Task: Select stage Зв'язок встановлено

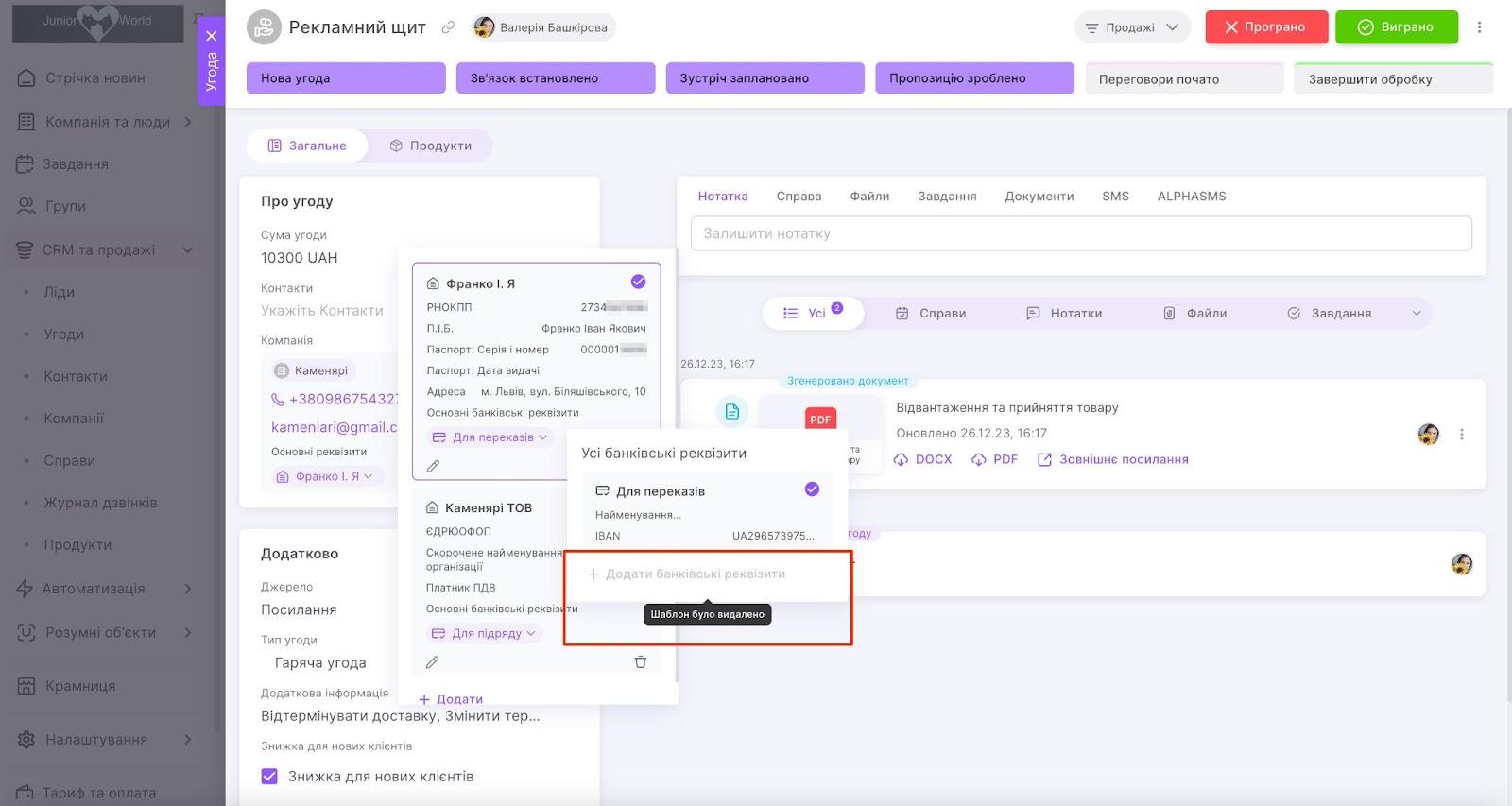Action: click(x=556, y=78)
